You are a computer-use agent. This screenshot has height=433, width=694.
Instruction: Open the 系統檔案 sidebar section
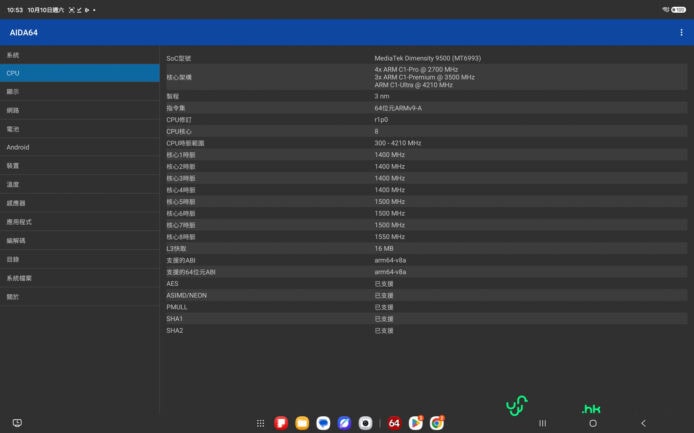[x=80, y=278]
